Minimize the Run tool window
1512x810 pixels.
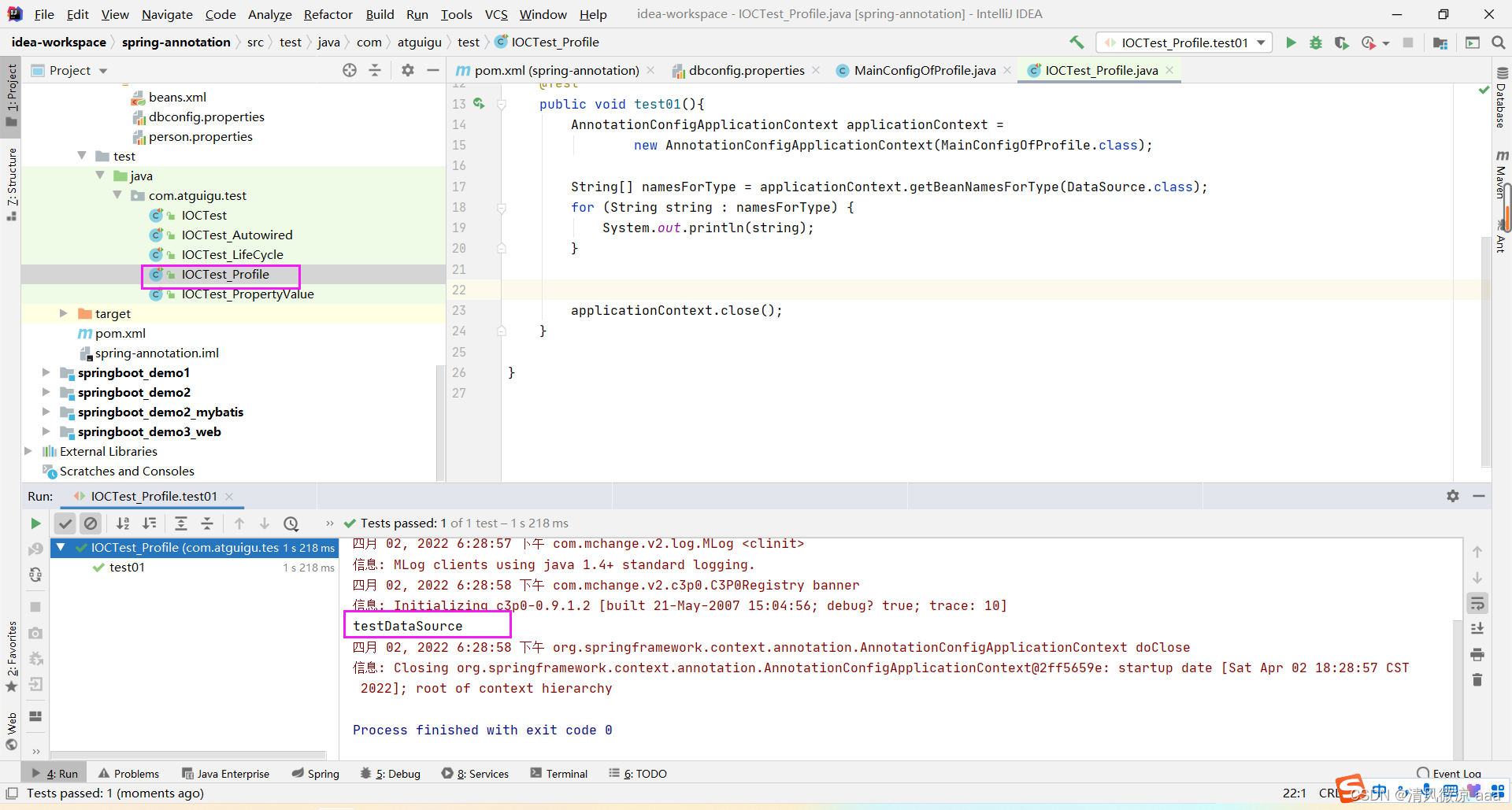1479,496
